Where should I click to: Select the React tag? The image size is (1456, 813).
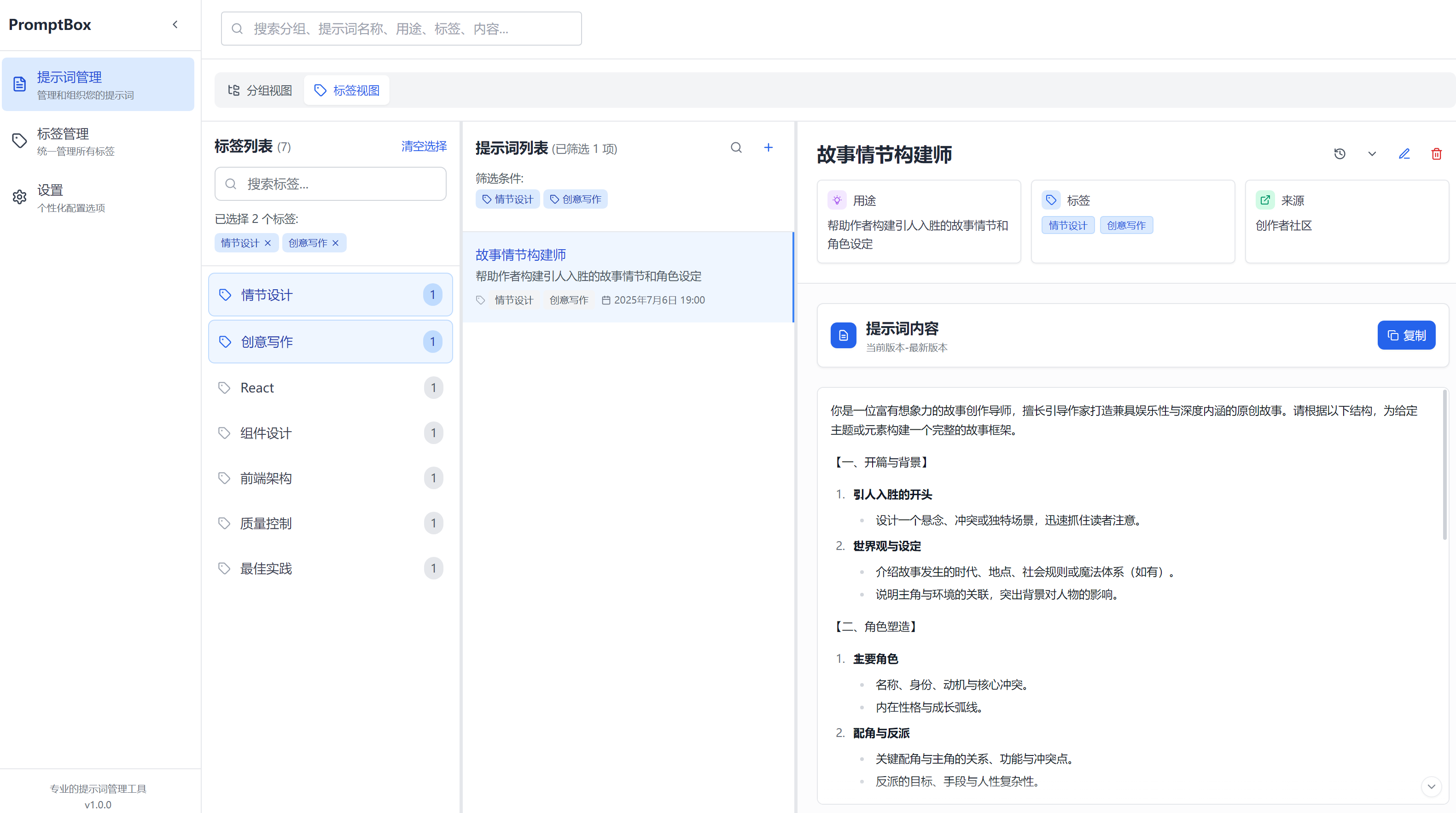point(331,388)
